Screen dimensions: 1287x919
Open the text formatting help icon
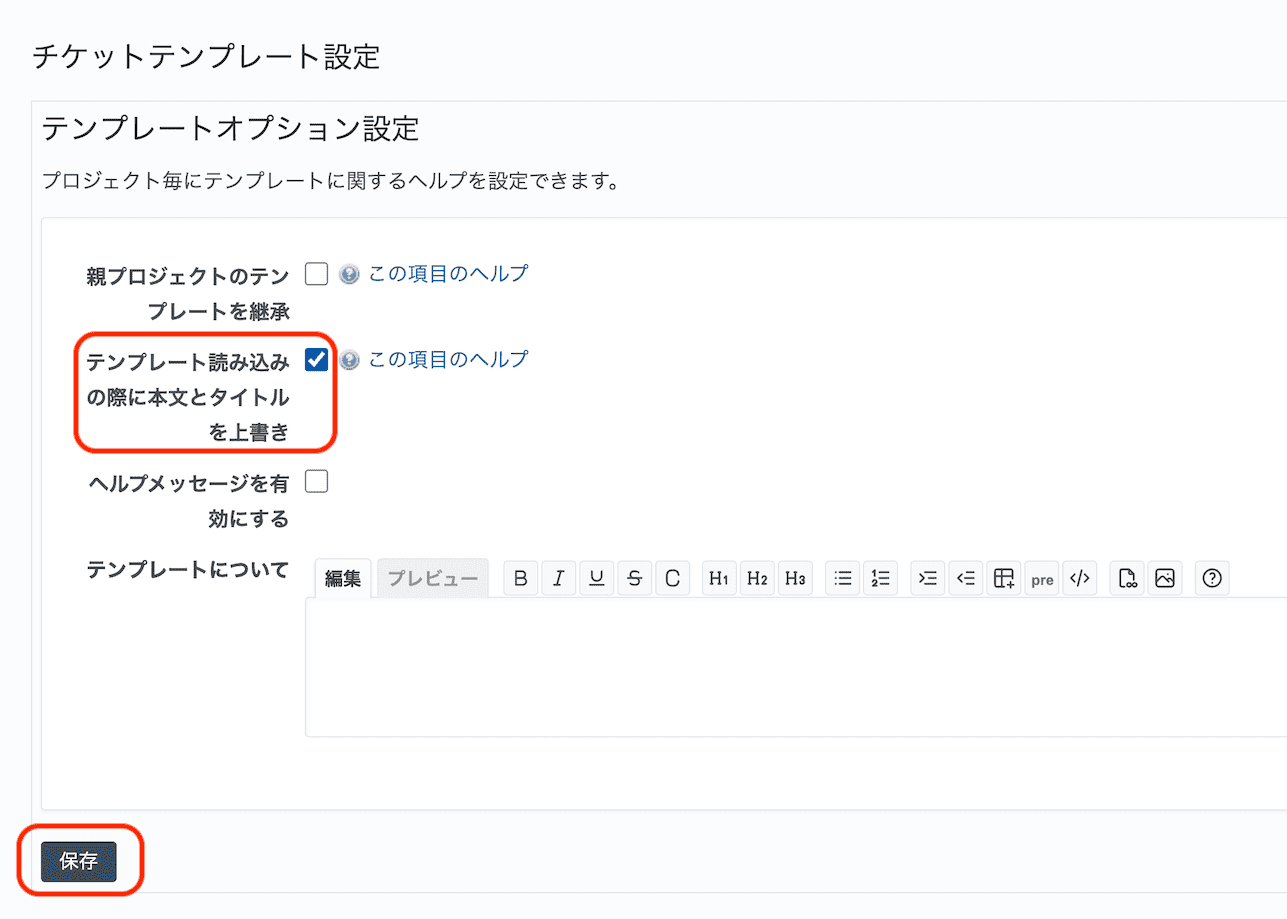point(1212,578)
